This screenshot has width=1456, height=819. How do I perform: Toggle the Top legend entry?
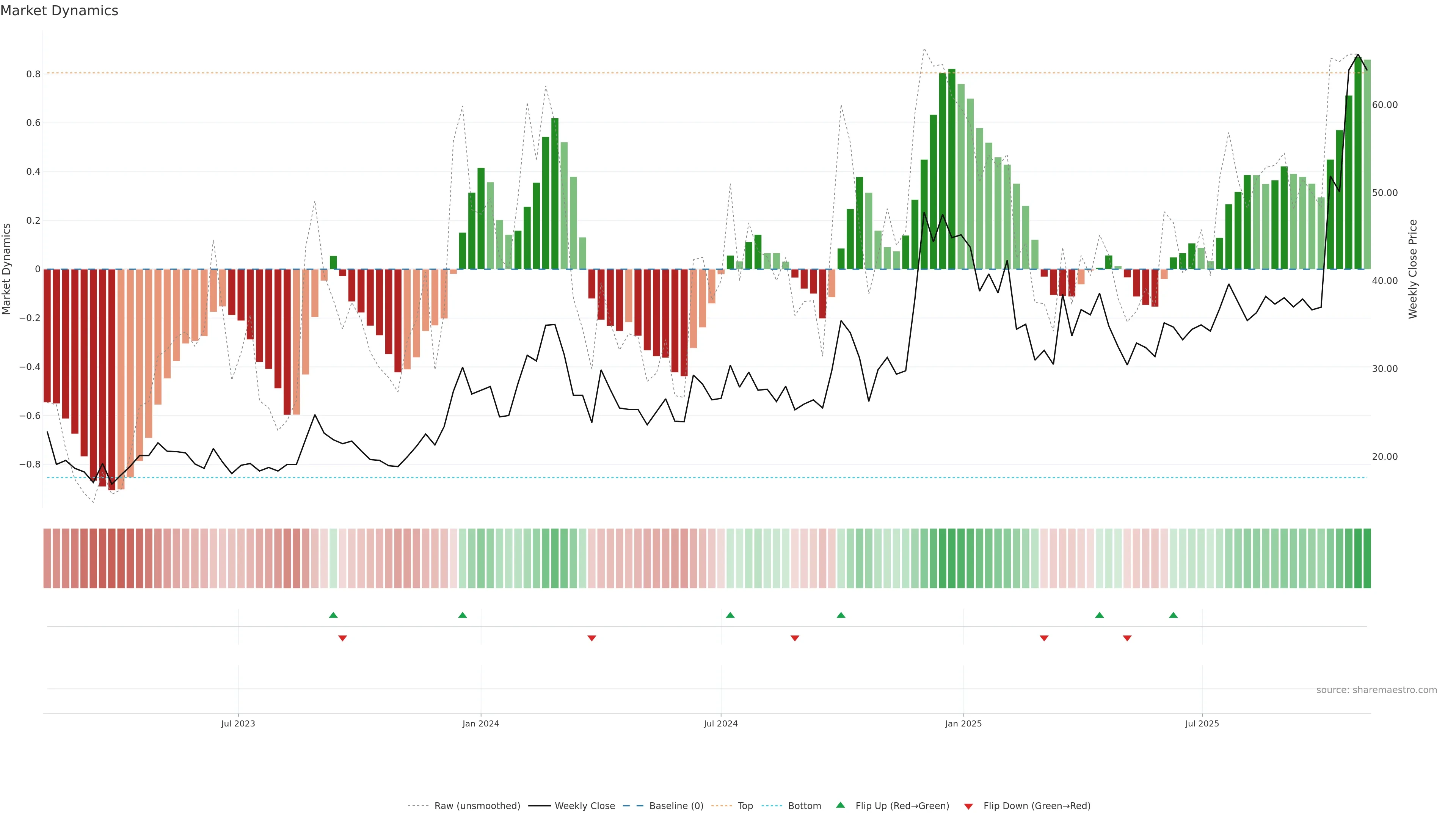point(745,806)
